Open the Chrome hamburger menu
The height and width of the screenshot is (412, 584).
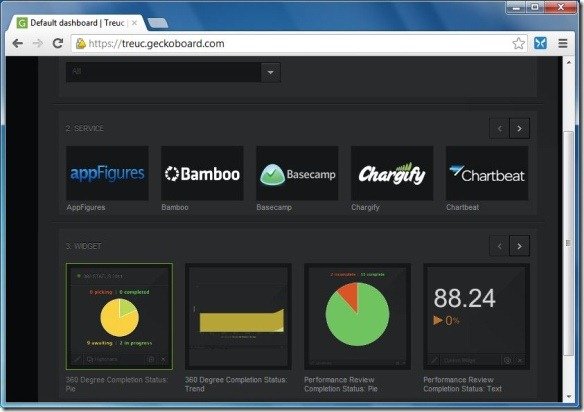pyautogui.click(x=563, y=44)
